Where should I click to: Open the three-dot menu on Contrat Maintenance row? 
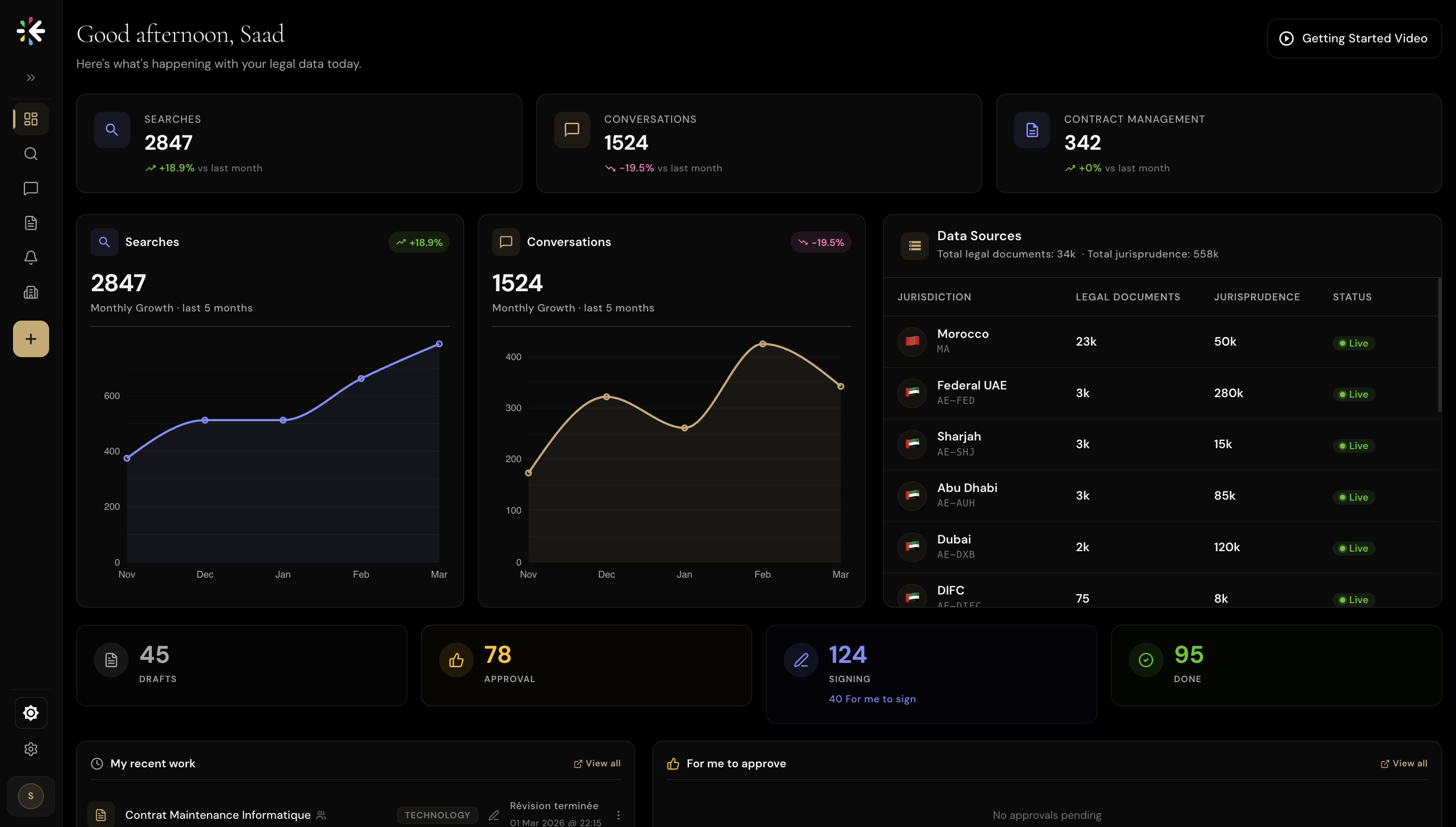click(x=618, y=815)
